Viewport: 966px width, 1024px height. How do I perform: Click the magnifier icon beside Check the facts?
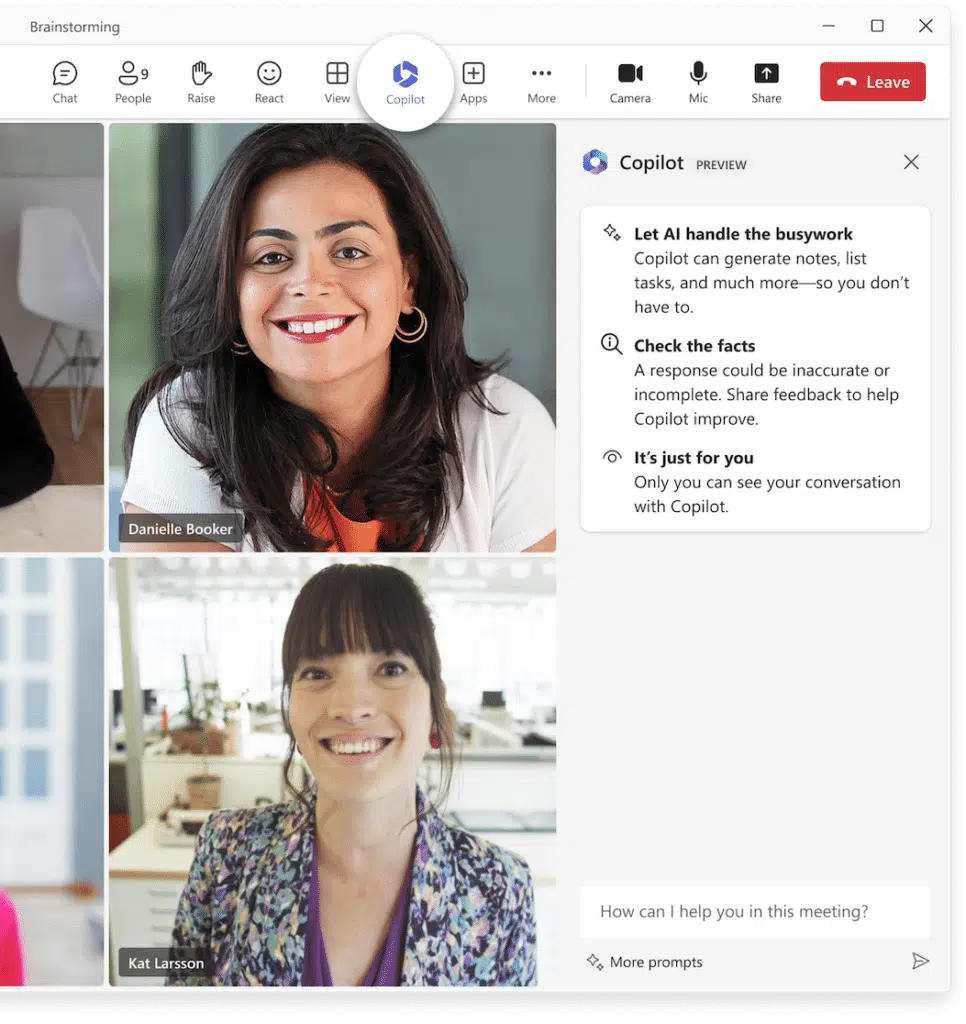[x=611, y=344]
